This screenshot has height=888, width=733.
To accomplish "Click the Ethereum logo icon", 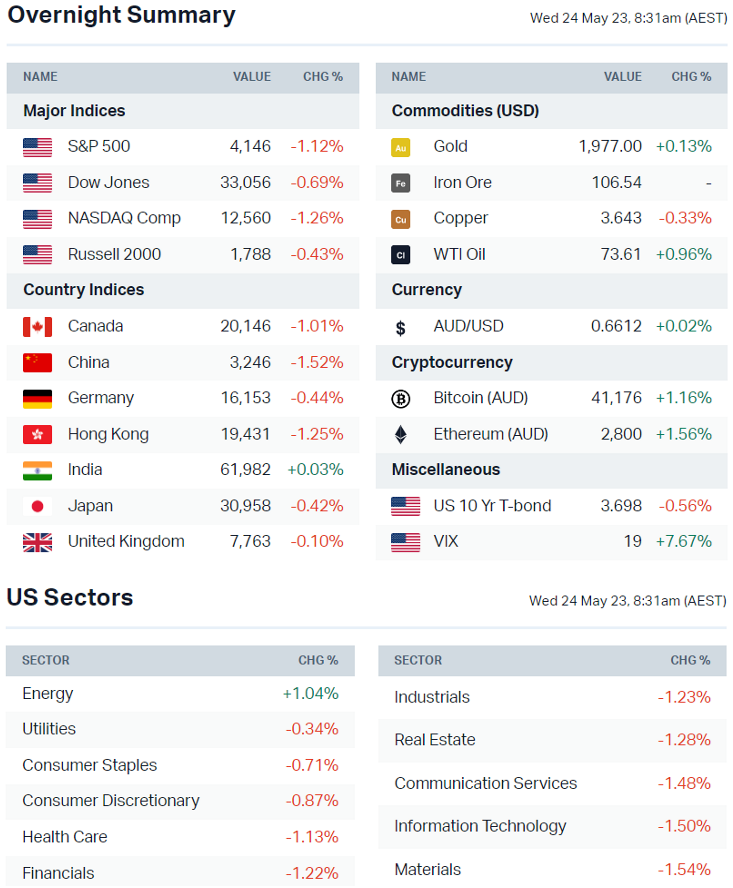I will [x=401, y=434].
